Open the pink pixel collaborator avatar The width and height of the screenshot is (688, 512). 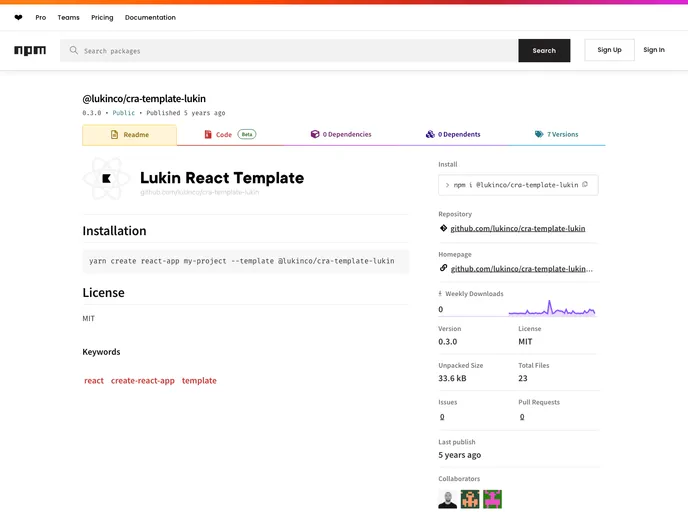pos(492,499)
